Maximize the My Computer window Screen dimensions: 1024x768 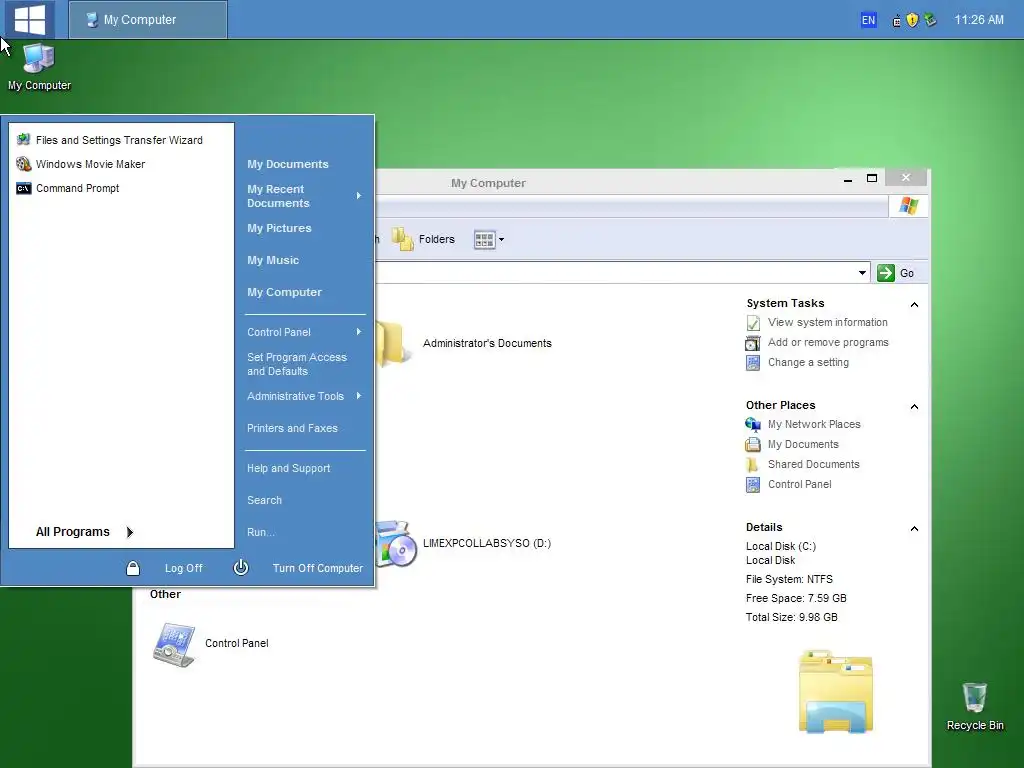tap(871, 178)
